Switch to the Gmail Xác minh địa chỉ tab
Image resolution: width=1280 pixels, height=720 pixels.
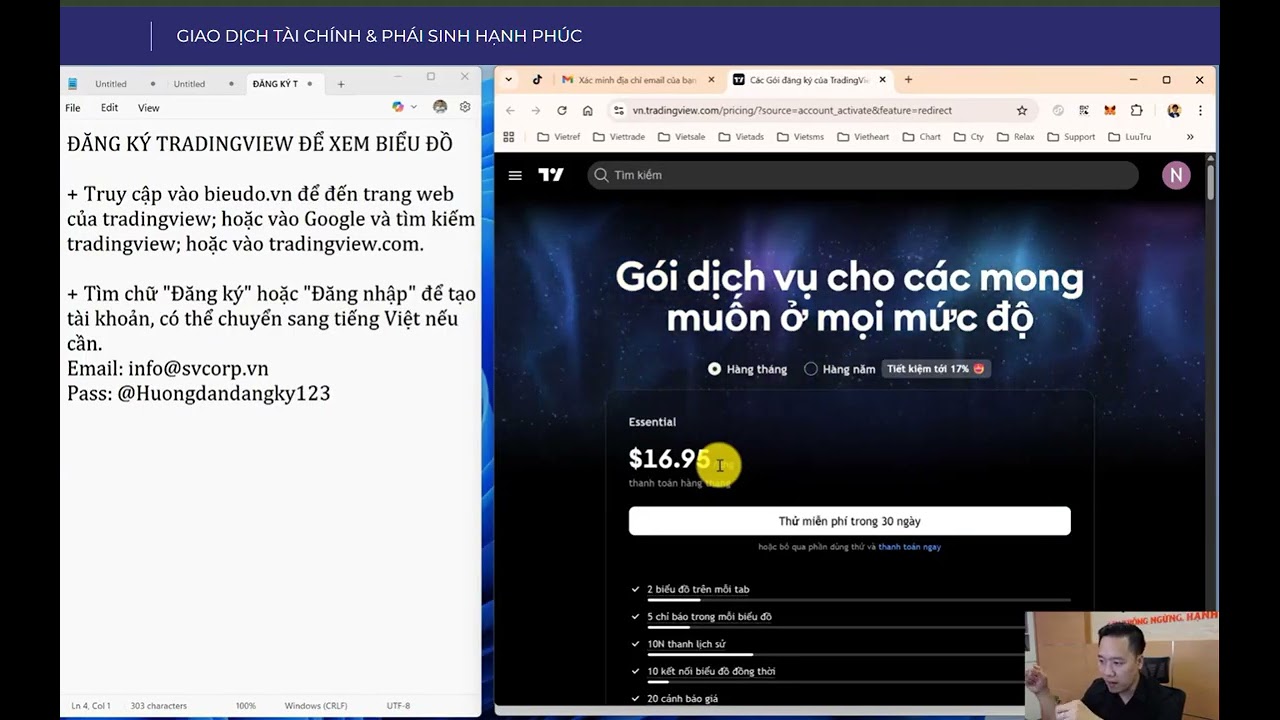point(637,80)
